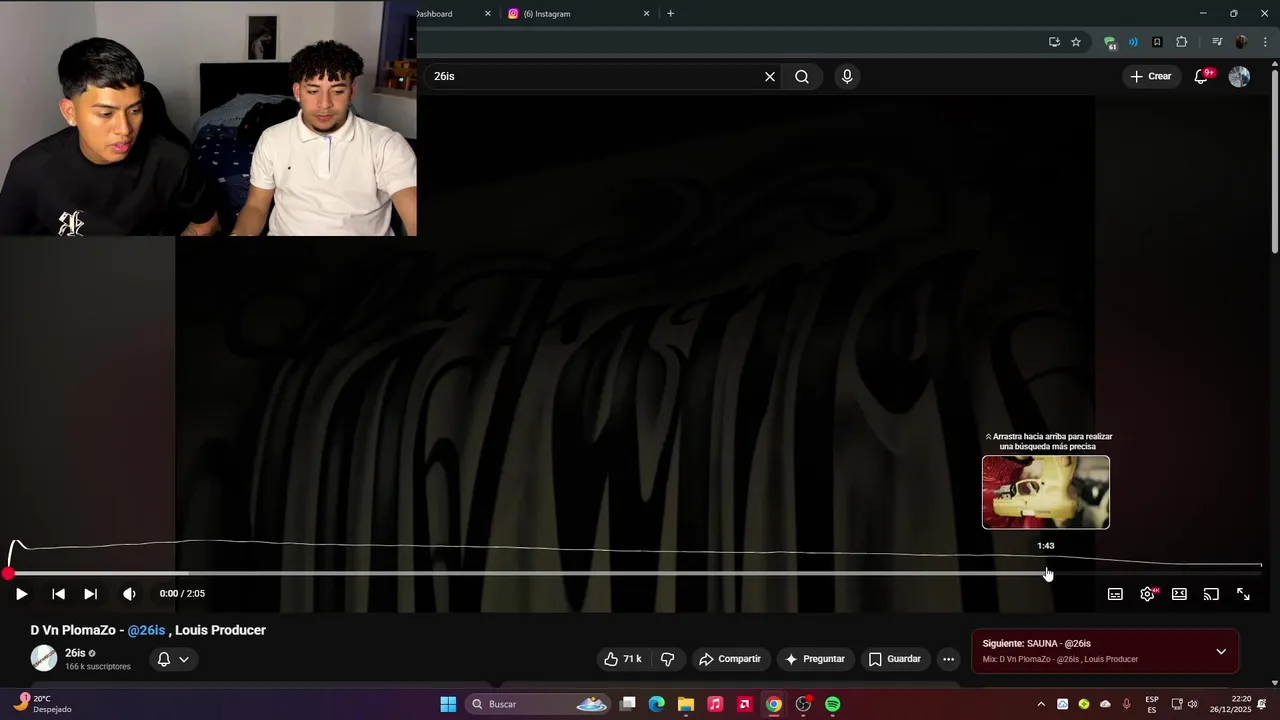1280x720 pixels.
Task: Click the seek preview thumbnail
Action: coord(1046,492)
